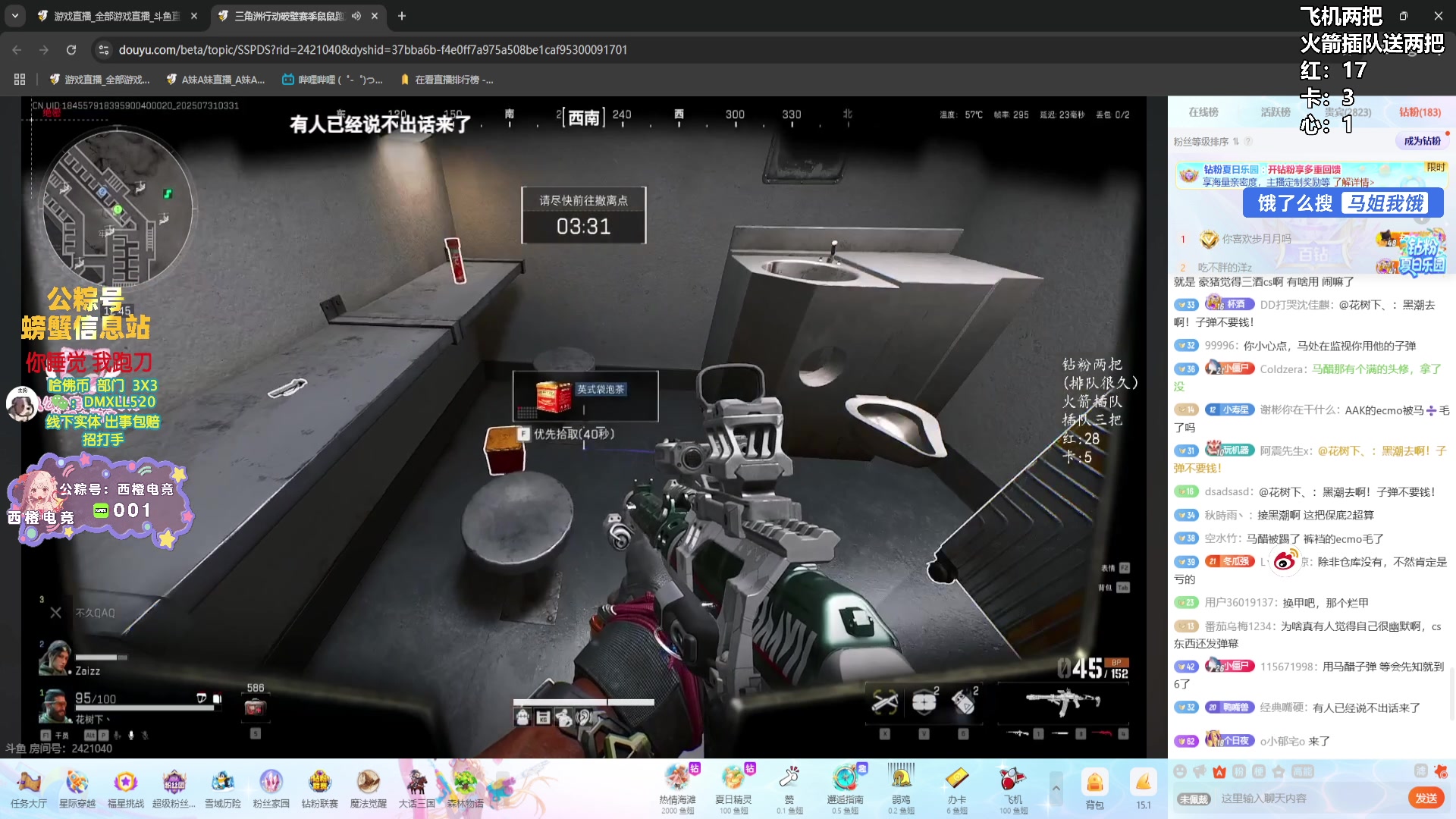Viewport: 1456px width, 819px height.
Task: Expand the gift list with up arrow
Action: pyautogui.click(x=1056, y=789)
